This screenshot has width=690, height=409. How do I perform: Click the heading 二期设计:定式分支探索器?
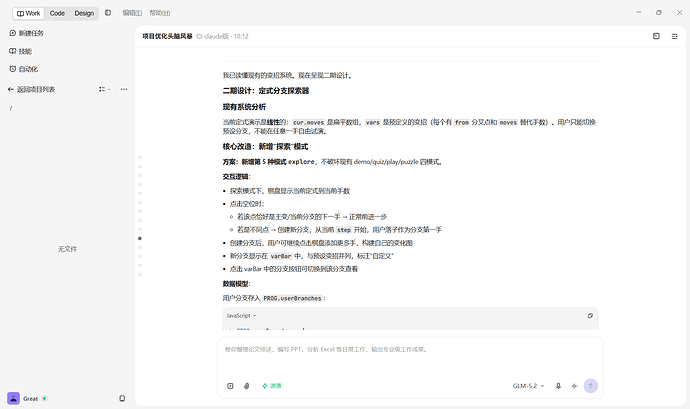[266, 91]
